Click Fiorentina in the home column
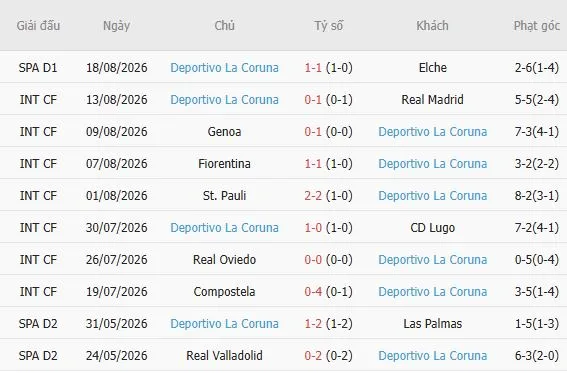Image resolution: width=567 pixels, height=373 pixels. tap(224, 163)
